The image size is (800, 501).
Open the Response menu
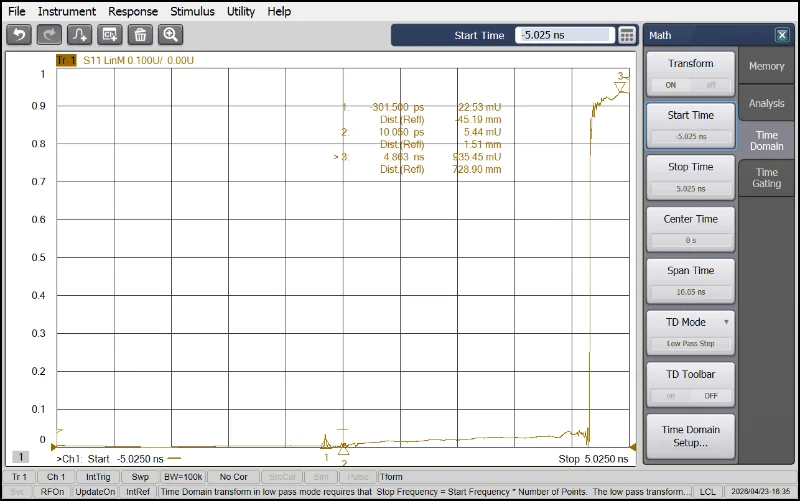click(x=133, y=11)
